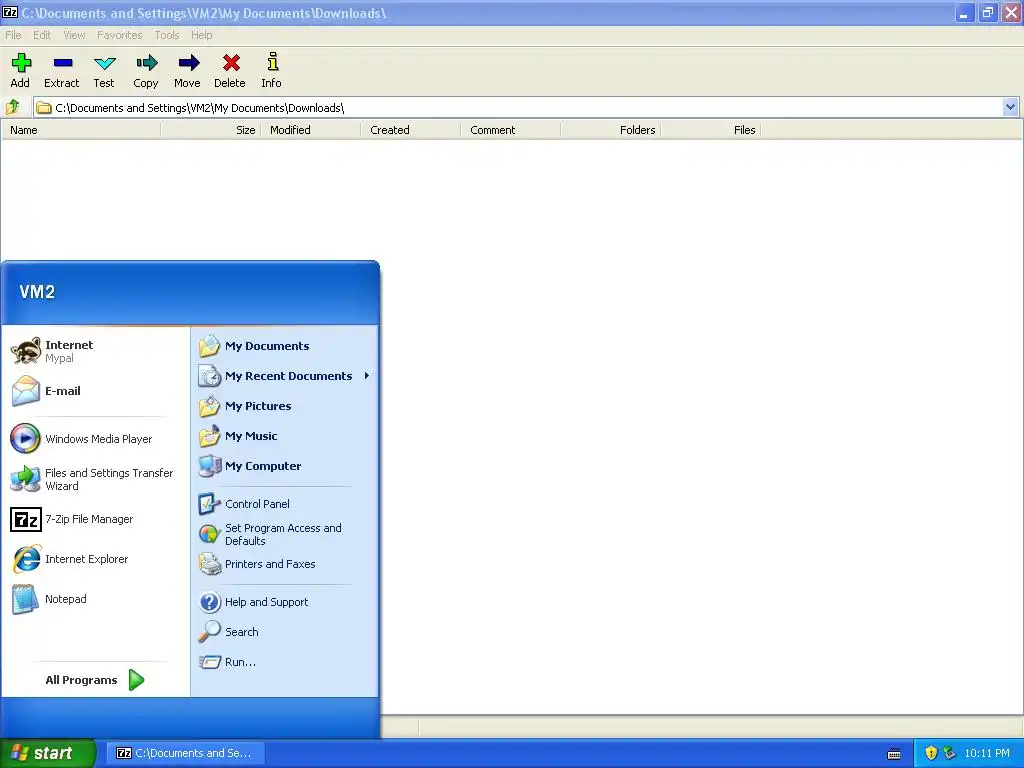Image resolution: width=1024 pixels, height=768 pixels.
Task: Open Notepad from Start menu
Action: 49,599
